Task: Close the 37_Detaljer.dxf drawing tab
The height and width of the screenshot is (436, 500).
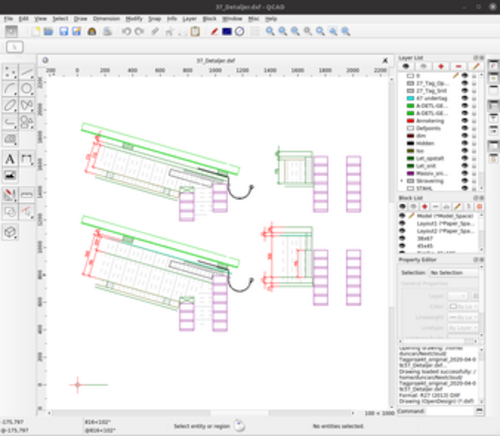Action: click(x=385, y=60)
